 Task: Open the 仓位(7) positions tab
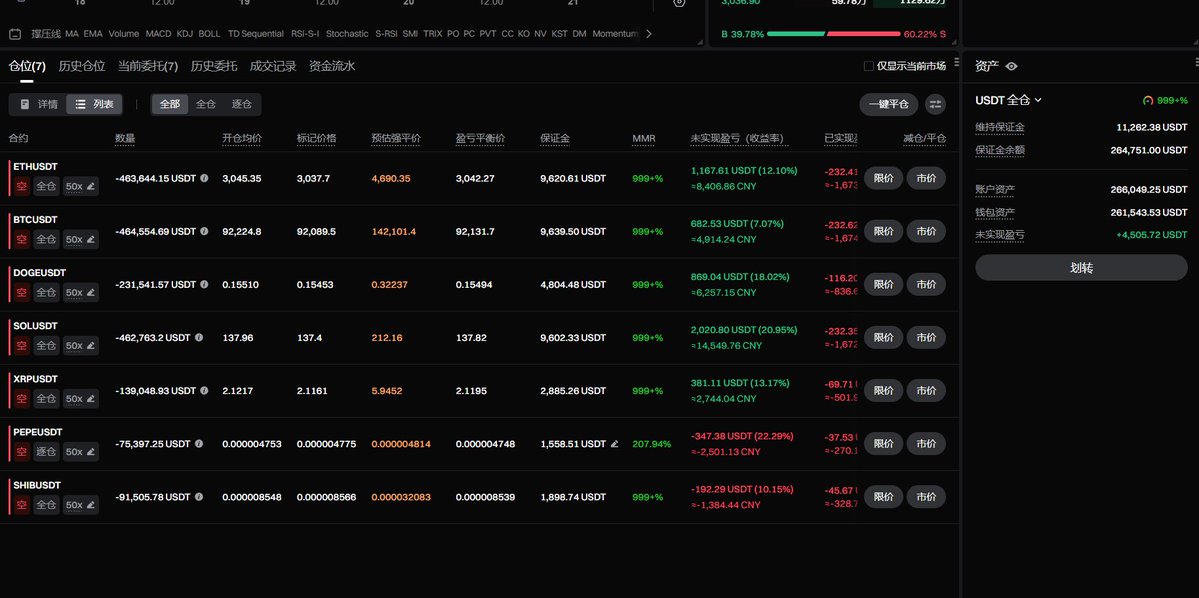[x=27, y=67]
